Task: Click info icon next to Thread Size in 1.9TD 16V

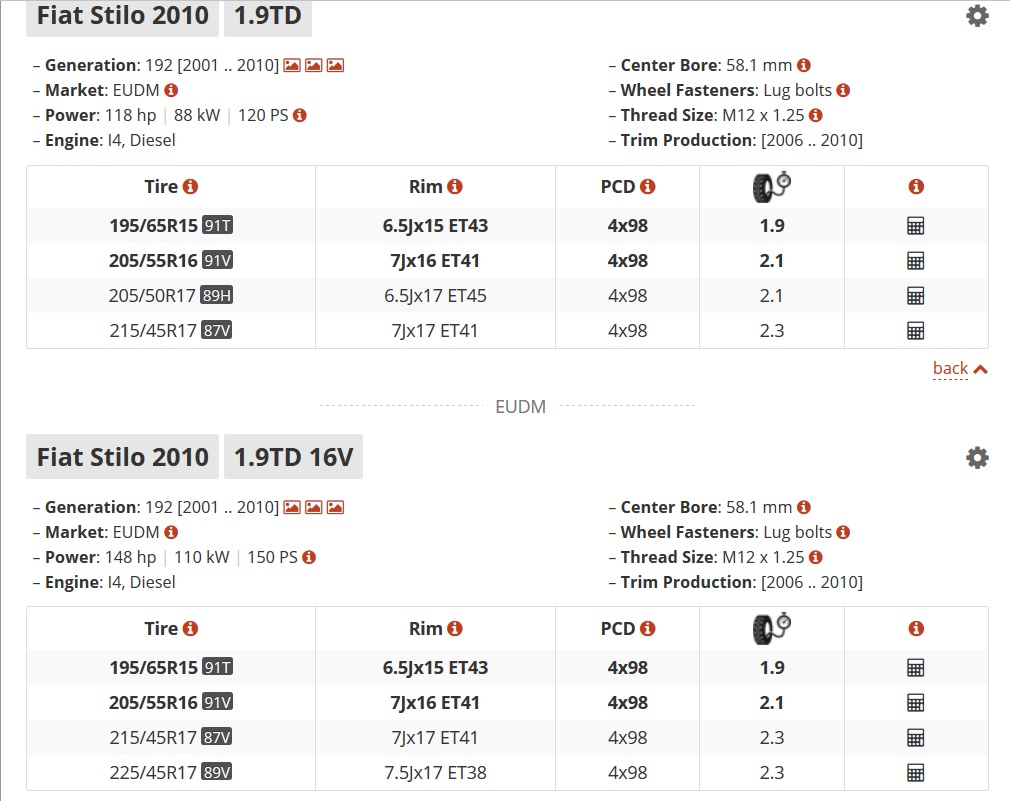Action: point(816,557)
